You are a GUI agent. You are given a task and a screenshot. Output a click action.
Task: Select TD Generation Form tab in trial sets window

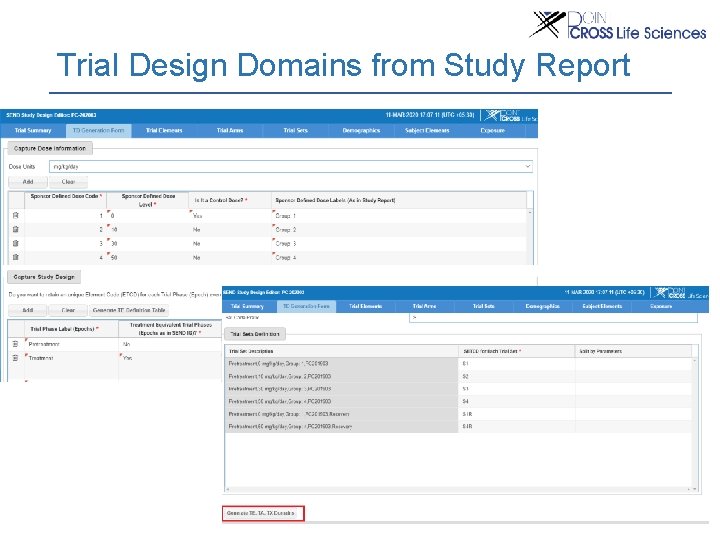click(306, 306)
